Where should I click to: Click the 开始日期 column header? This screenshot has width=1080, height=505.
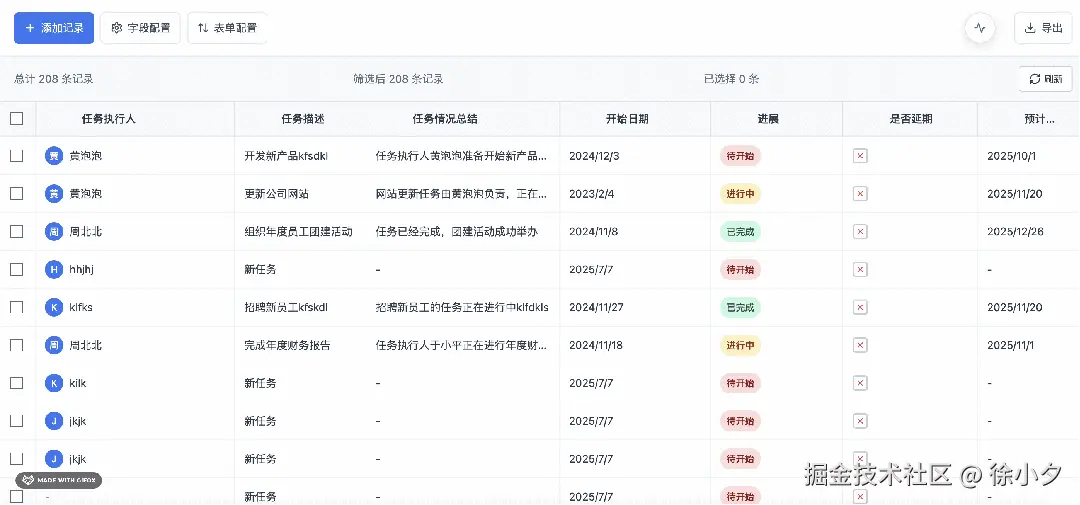pos(627,118)
